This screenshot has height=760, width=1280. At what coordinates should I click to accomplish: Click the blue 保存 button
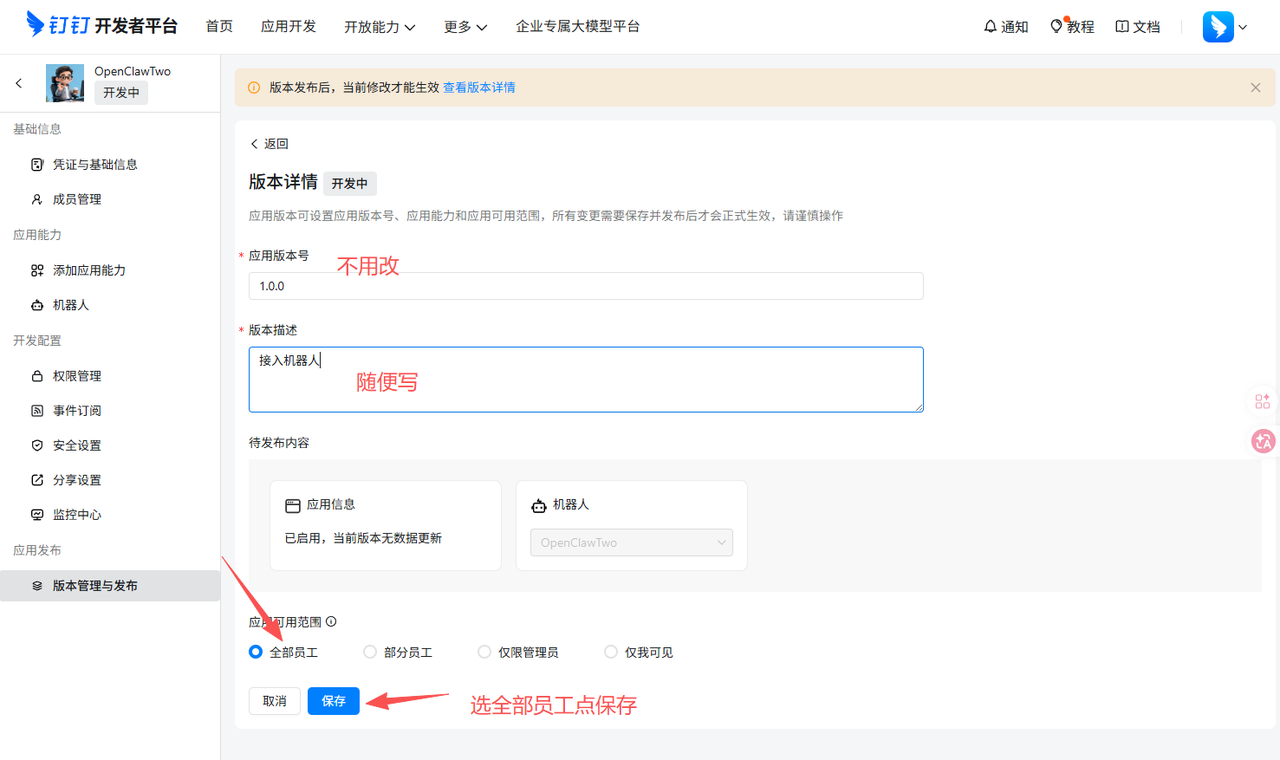(333, 701)
